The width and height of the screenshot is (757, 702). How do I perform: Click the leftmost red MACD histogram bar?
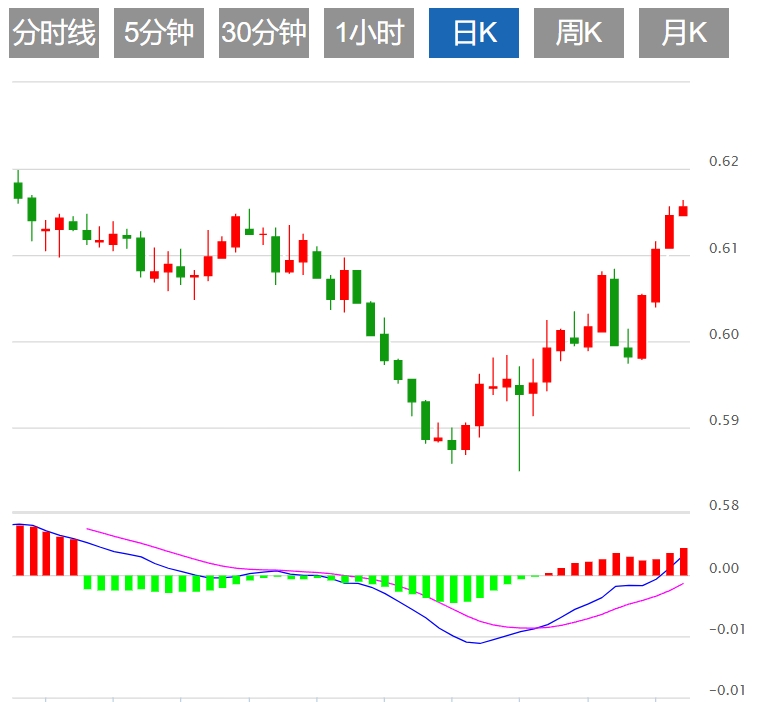[19, 550]
